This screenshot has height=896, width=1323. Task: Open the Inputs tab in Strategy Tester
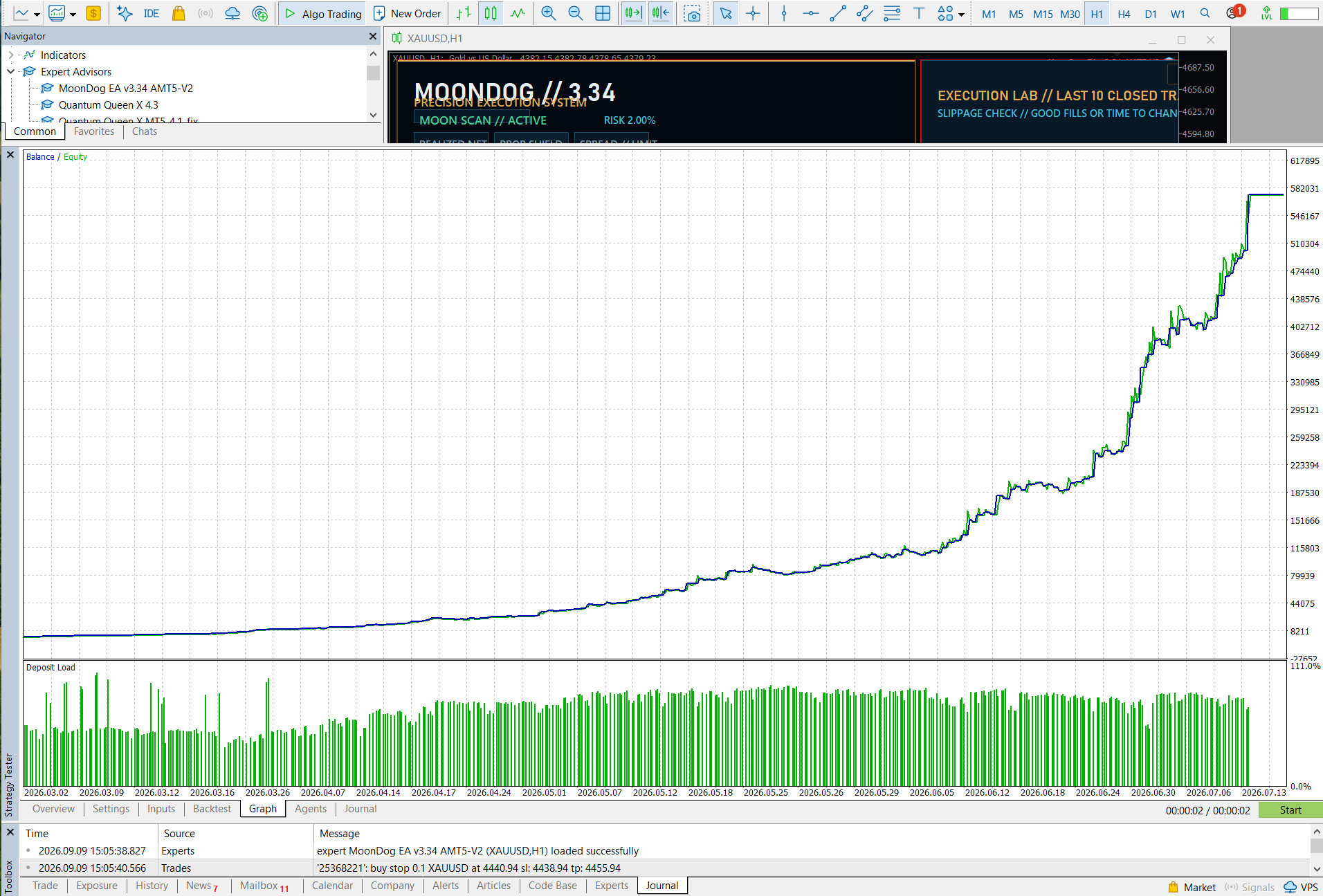(x=161, y=809)
